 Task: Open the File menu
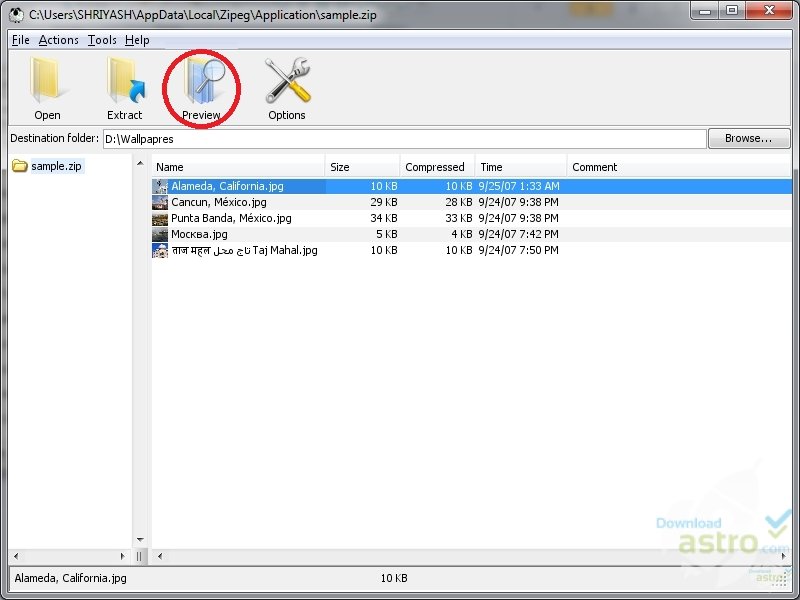pyautogui.click(x=19, y=40)
